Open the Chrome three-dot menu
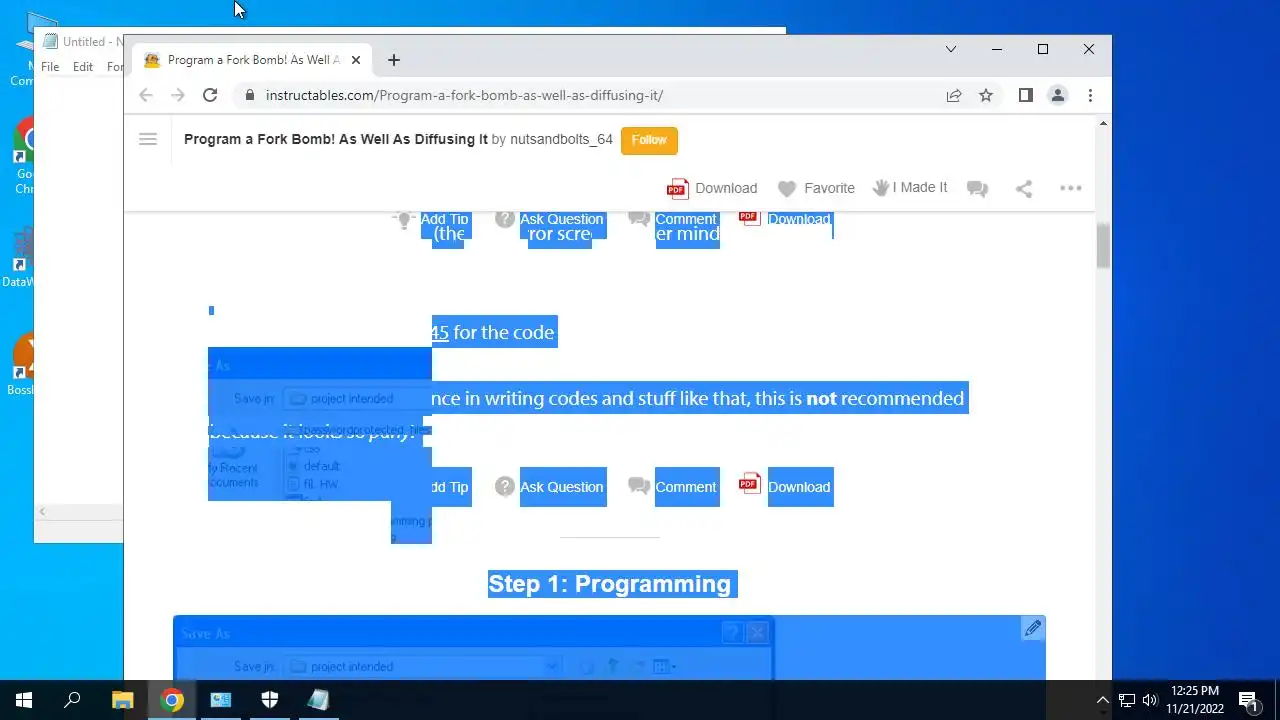The image size is (1280, 720). coord(1090,95)
